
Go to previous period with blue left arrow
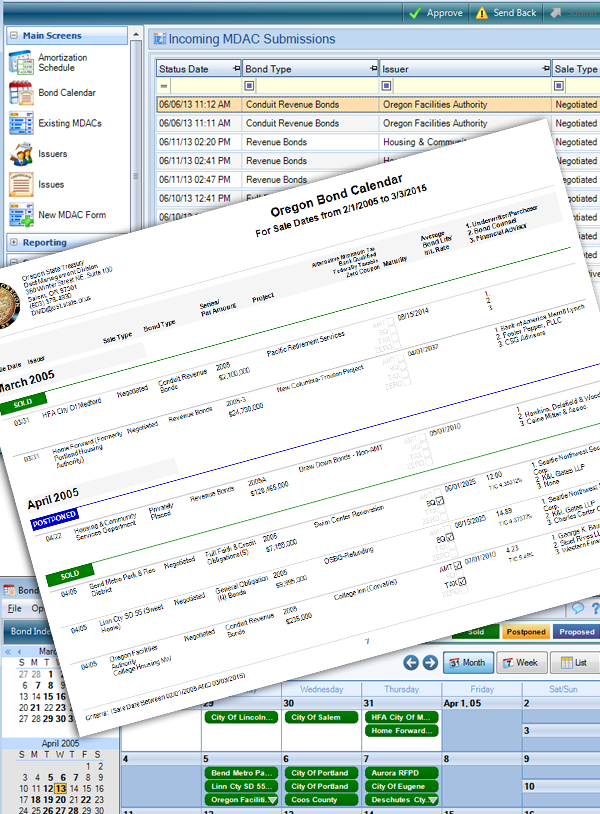click(x=411, y=662)
